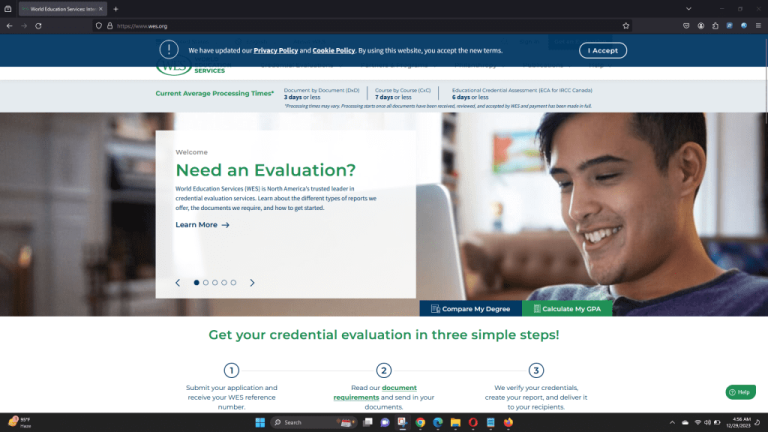Screen dimensions: 768x432
Task: Expand the system tray hidden icons chevron
Action: pyautogui.click(x=672, y=422)
